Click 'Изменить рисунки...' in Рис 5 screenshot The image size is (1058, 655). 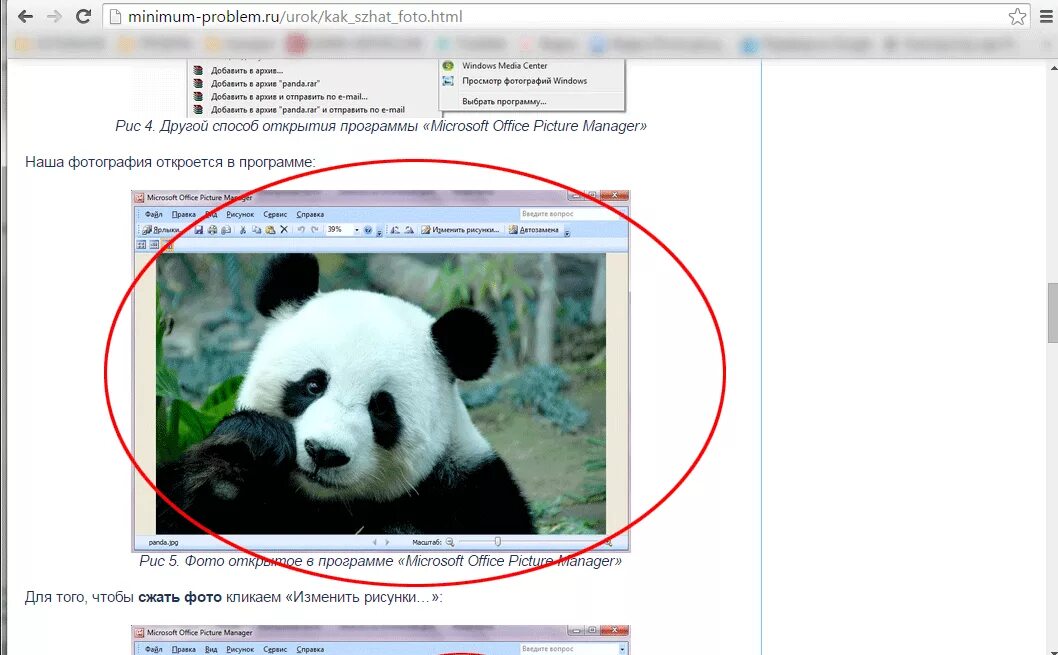click(461, 230)
